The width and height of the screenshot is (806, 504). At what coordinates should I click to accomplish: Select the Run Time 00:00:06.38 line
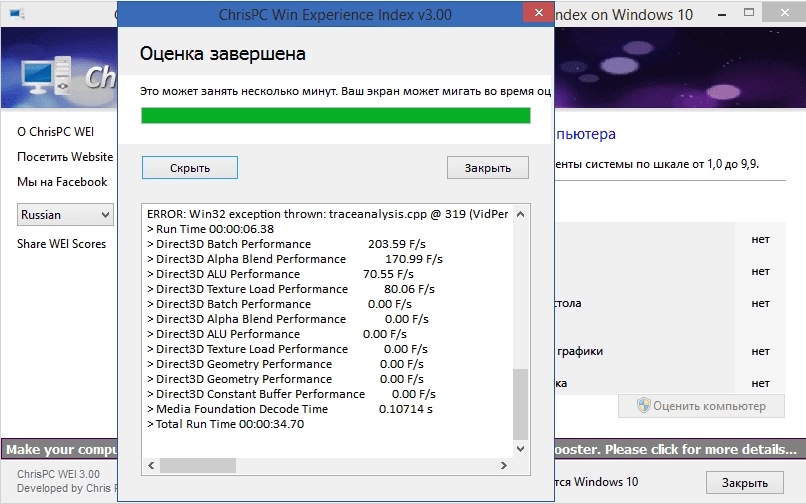210,229
